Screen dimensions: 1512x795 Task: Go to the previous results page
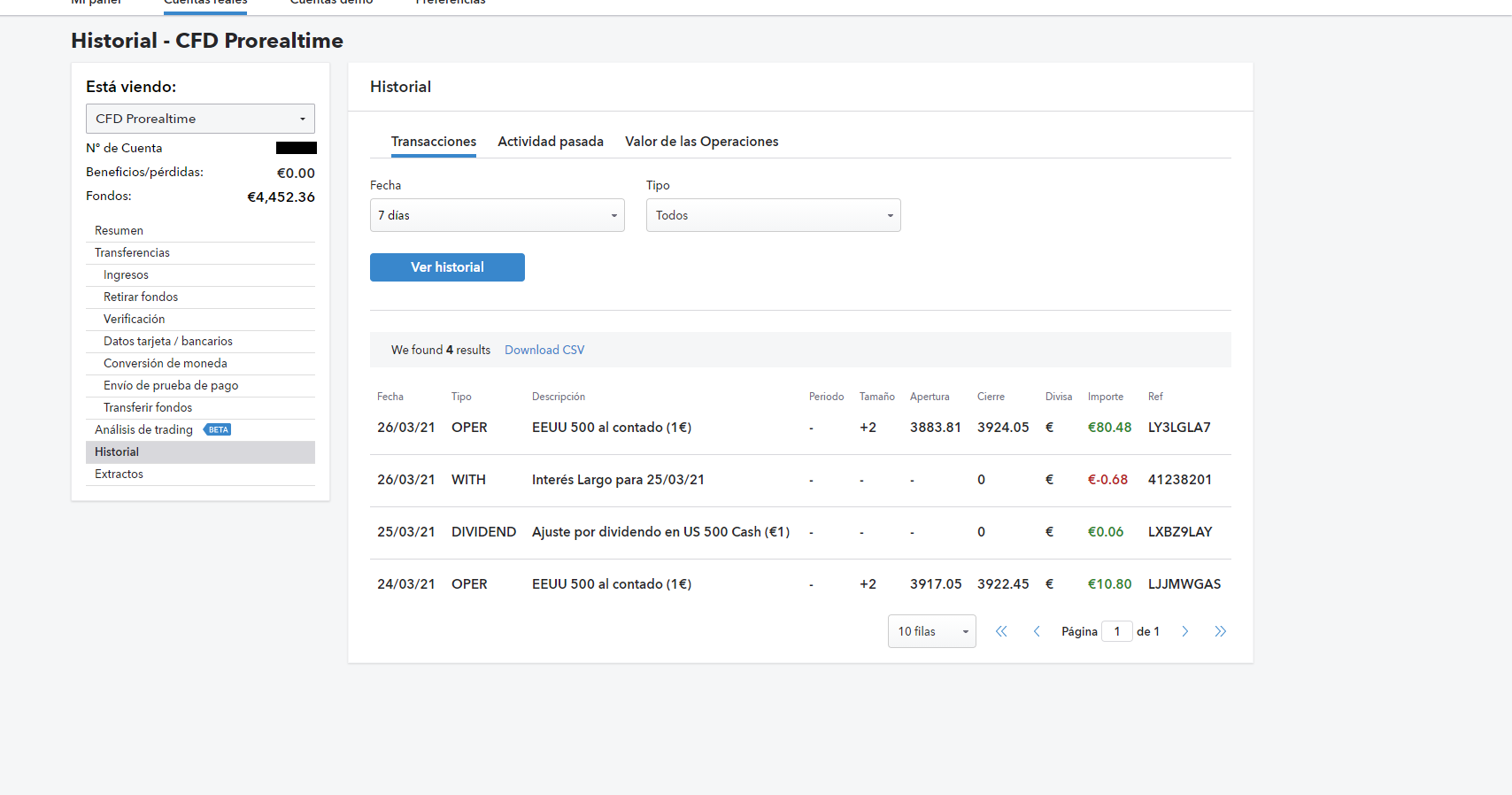pos(1037,631)
